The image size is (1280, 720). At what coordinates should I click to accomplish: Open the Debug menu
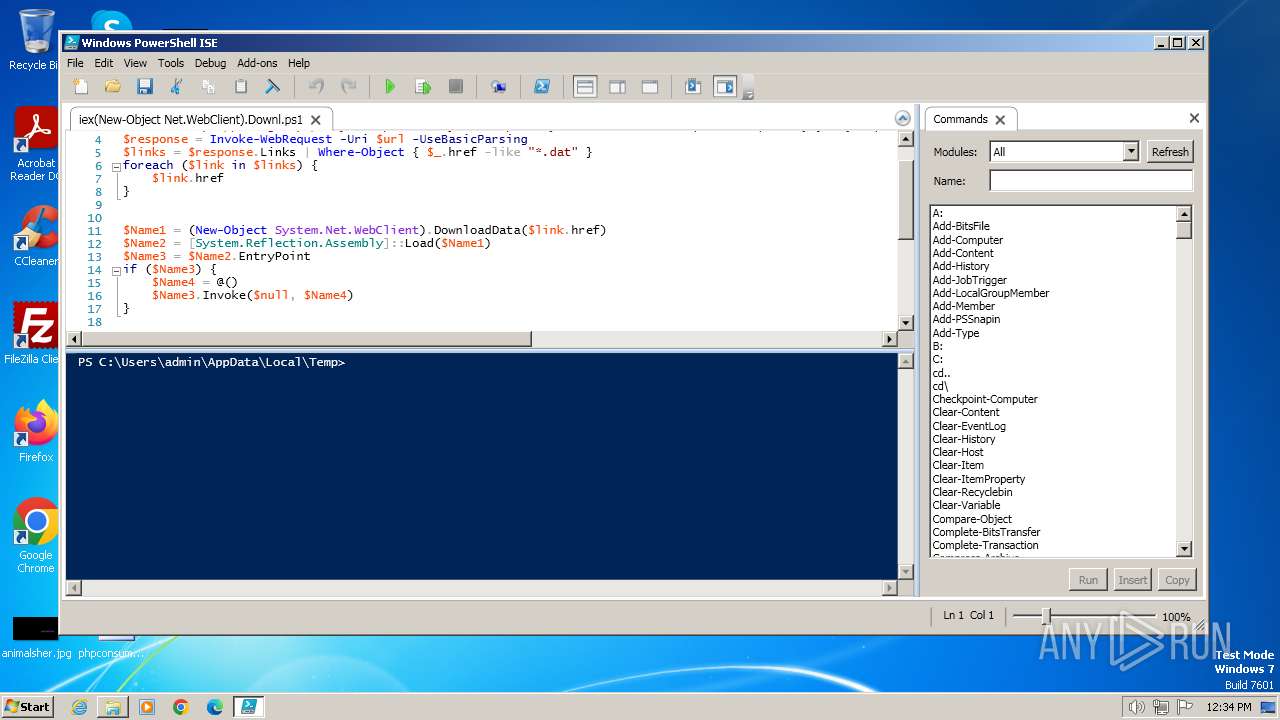(x=210, y=63)
